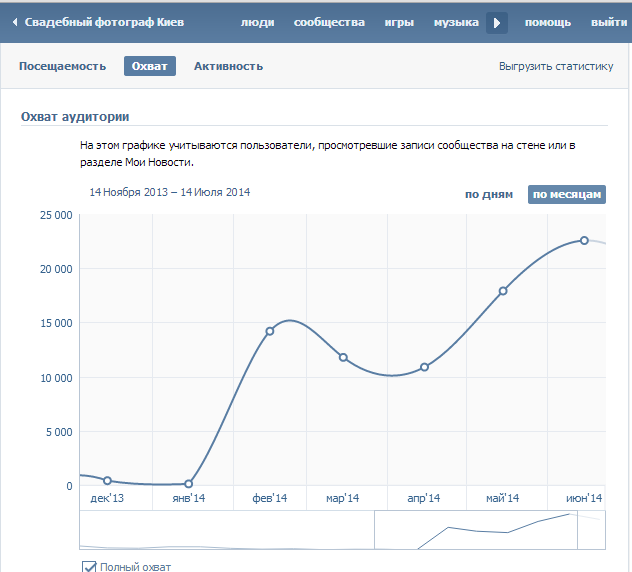Switch to the Посещаемость tab
This screenshot has width=632, height=572.
tap(62, 66)
